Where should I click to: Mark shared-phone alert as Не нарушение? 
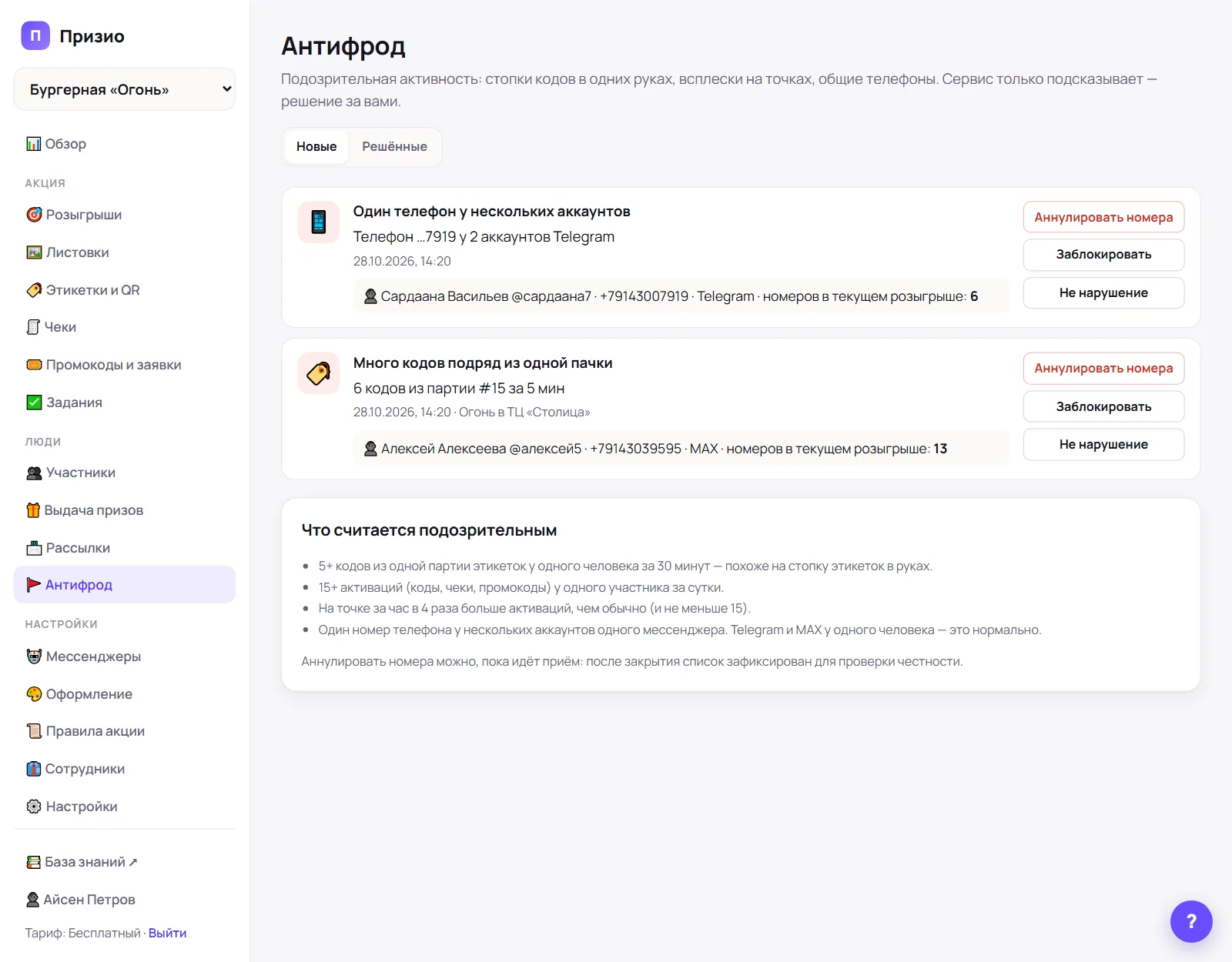tap(1103, 292)
